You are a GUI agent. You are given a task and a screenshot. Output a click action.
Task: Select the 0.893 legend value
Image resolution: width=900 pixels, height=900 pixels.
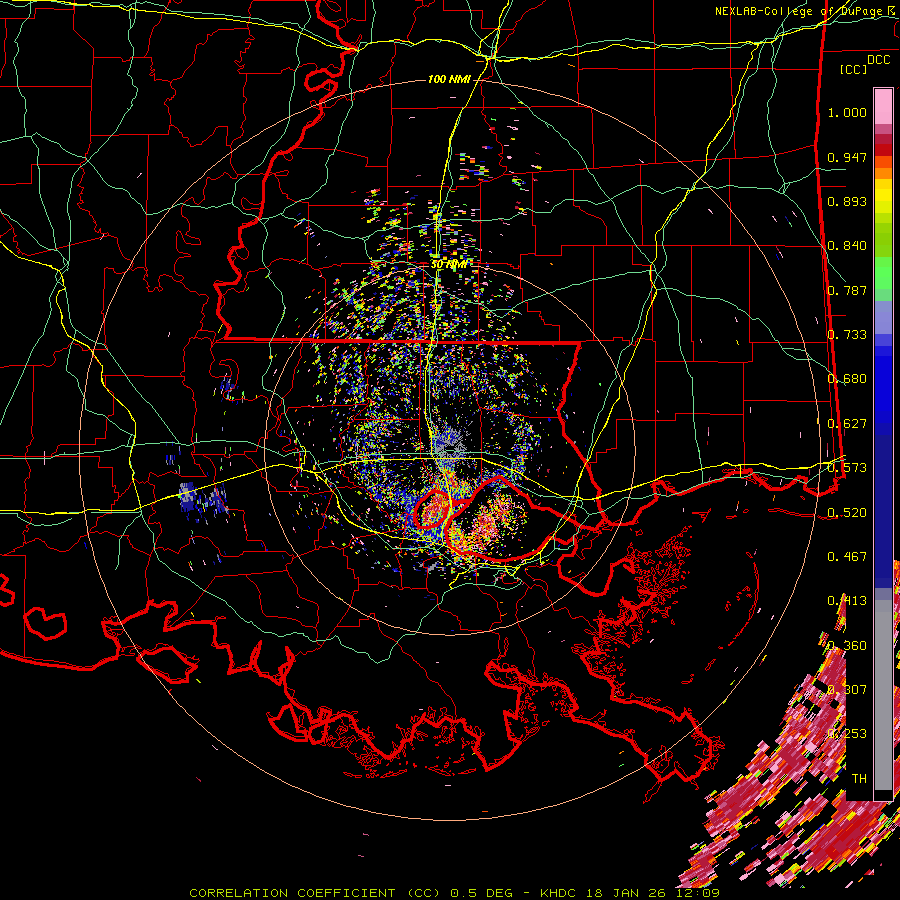pyautogui.click(x=847, y=201)
